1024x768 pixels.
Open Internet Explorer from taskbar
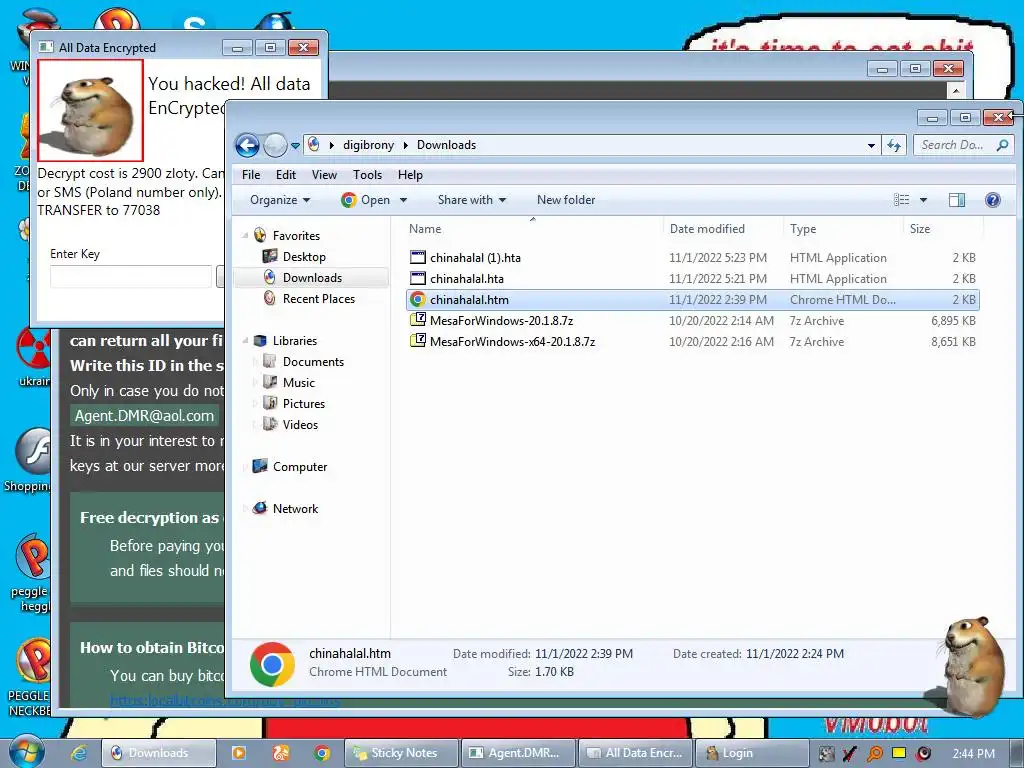(79, 753)
